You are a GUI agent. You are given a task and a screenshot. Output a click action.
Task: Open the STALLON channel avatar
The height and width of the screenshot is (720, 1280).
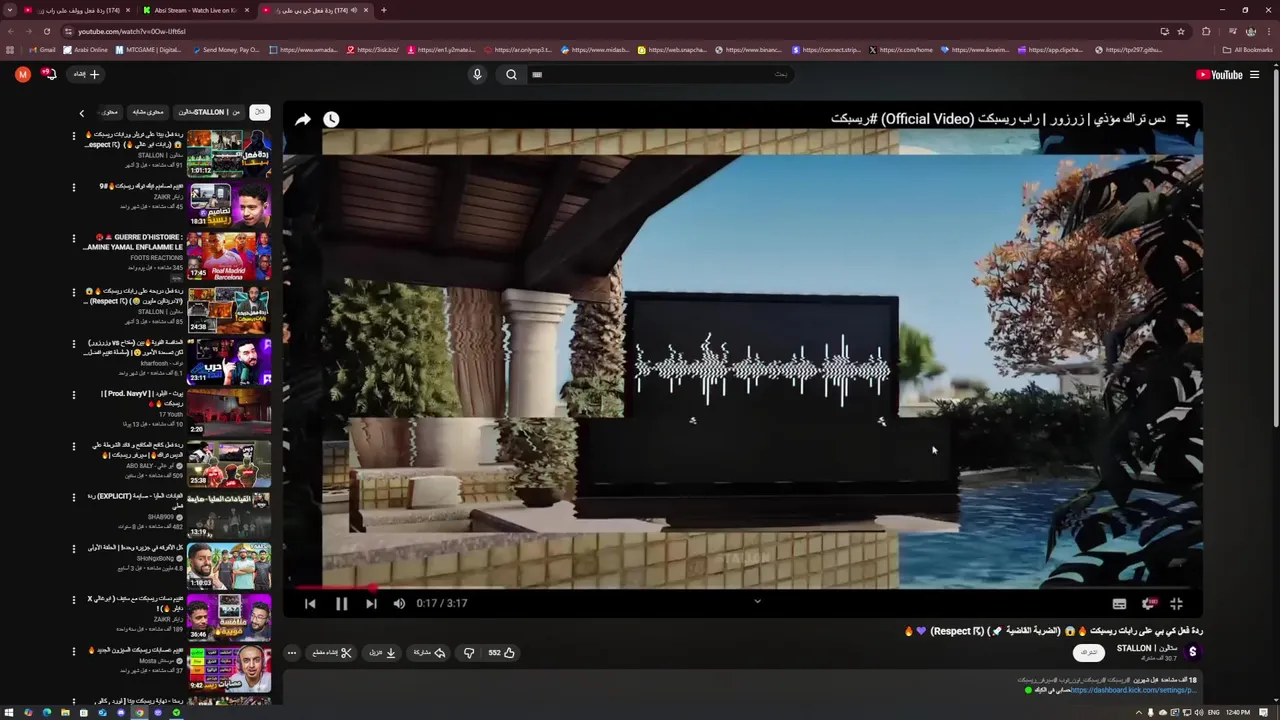[x=1192, y=652]
